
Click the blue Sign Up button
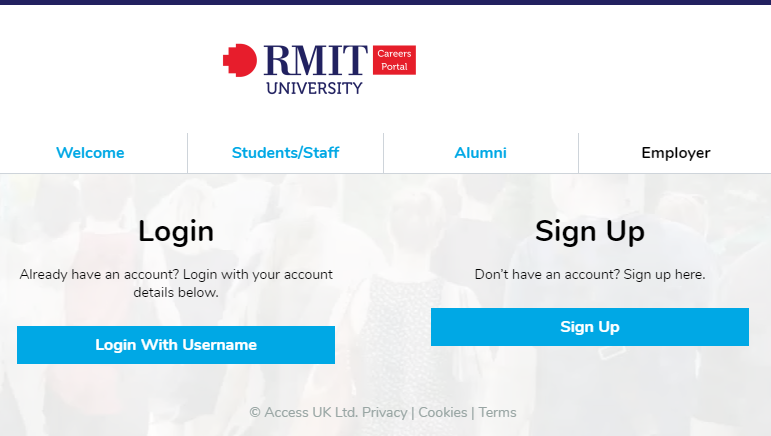pos(589,327)
